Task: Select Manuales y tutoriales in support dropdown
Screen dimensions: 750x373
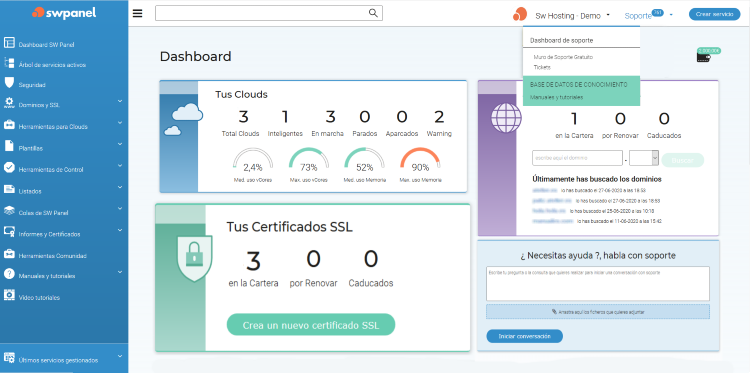Action: pos(556,97)
